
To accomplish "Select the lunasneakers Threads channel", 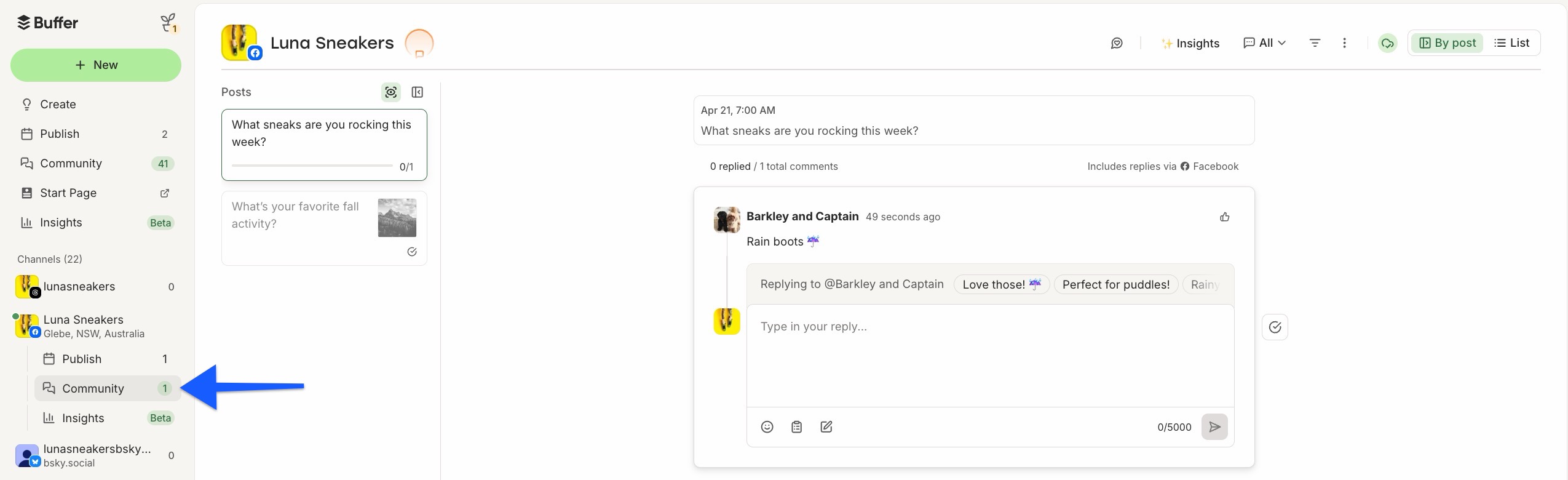I will (x=96, y=287).
